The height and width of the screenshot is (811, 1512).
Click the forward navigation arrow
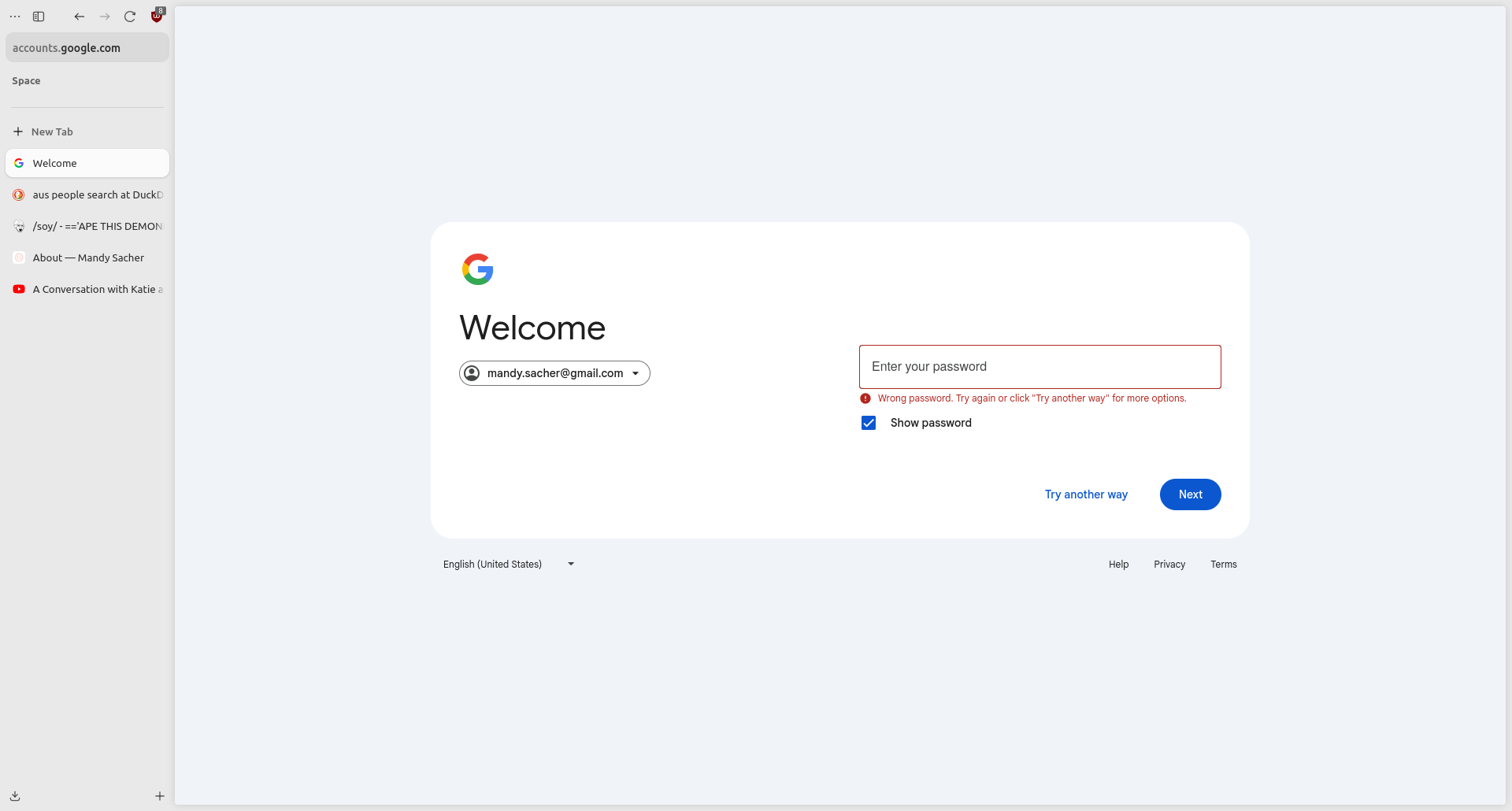tap(105, 17)
